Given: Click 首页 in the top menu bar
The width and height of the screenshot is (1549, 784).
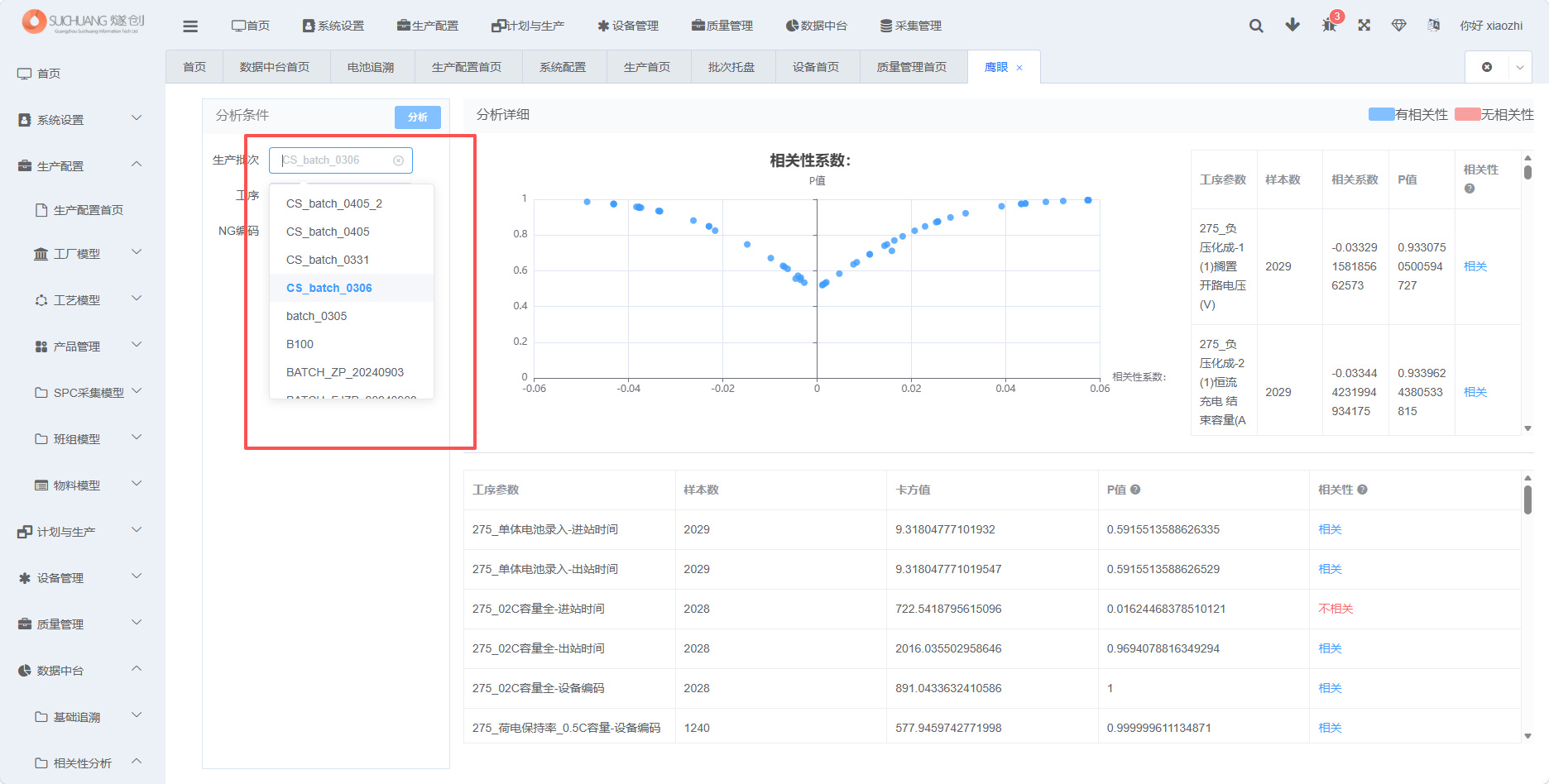Looking at the screenshot, I should tap(250, 26).
